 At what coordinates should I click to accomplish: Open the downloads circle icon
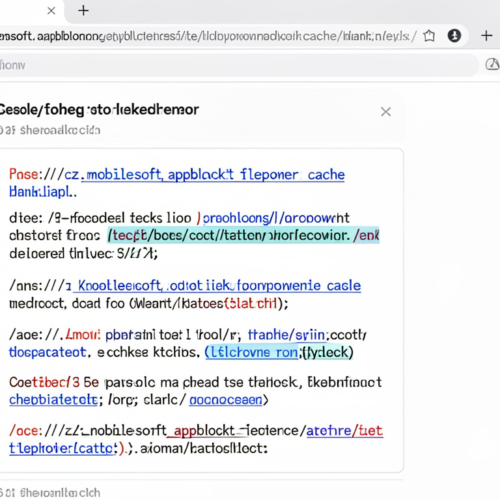[x=454, y=35]
